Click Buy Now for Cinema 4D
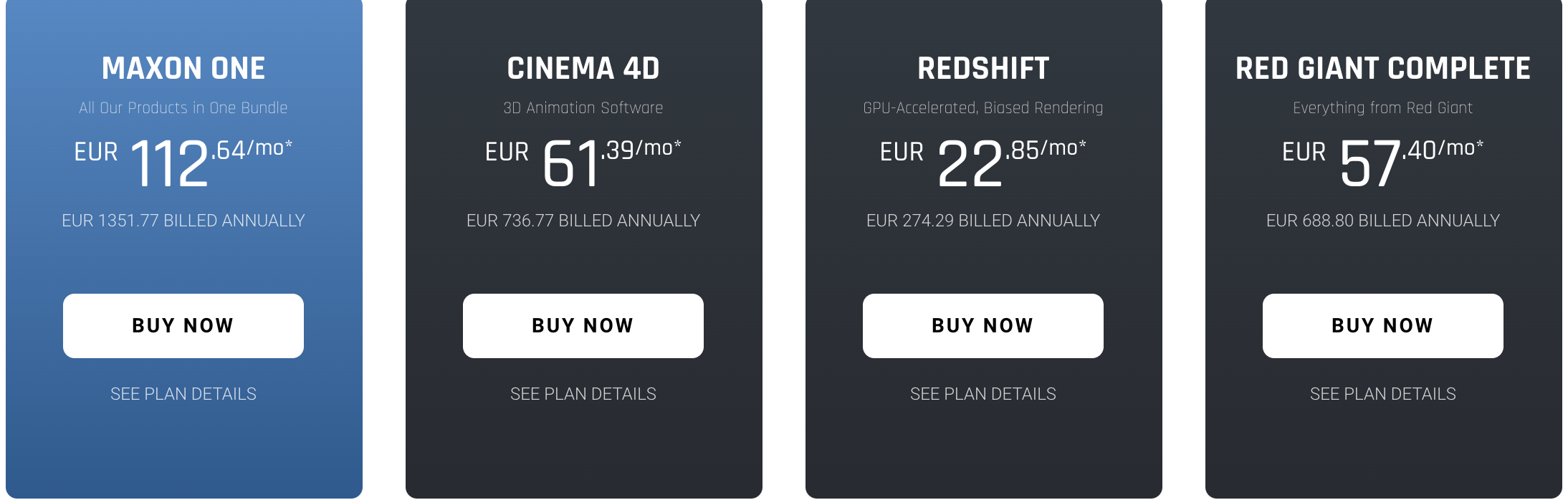 pyautogui.click(x=583, y=326)
